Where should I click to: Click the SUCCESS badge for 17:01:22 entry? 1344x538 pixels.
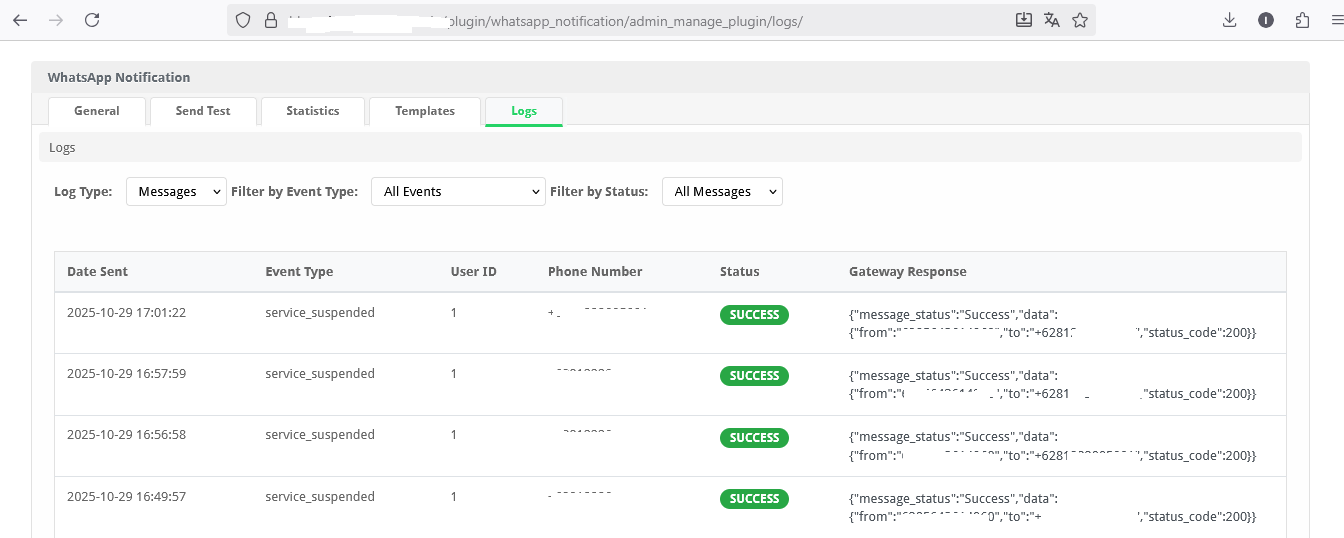point(754,315)
